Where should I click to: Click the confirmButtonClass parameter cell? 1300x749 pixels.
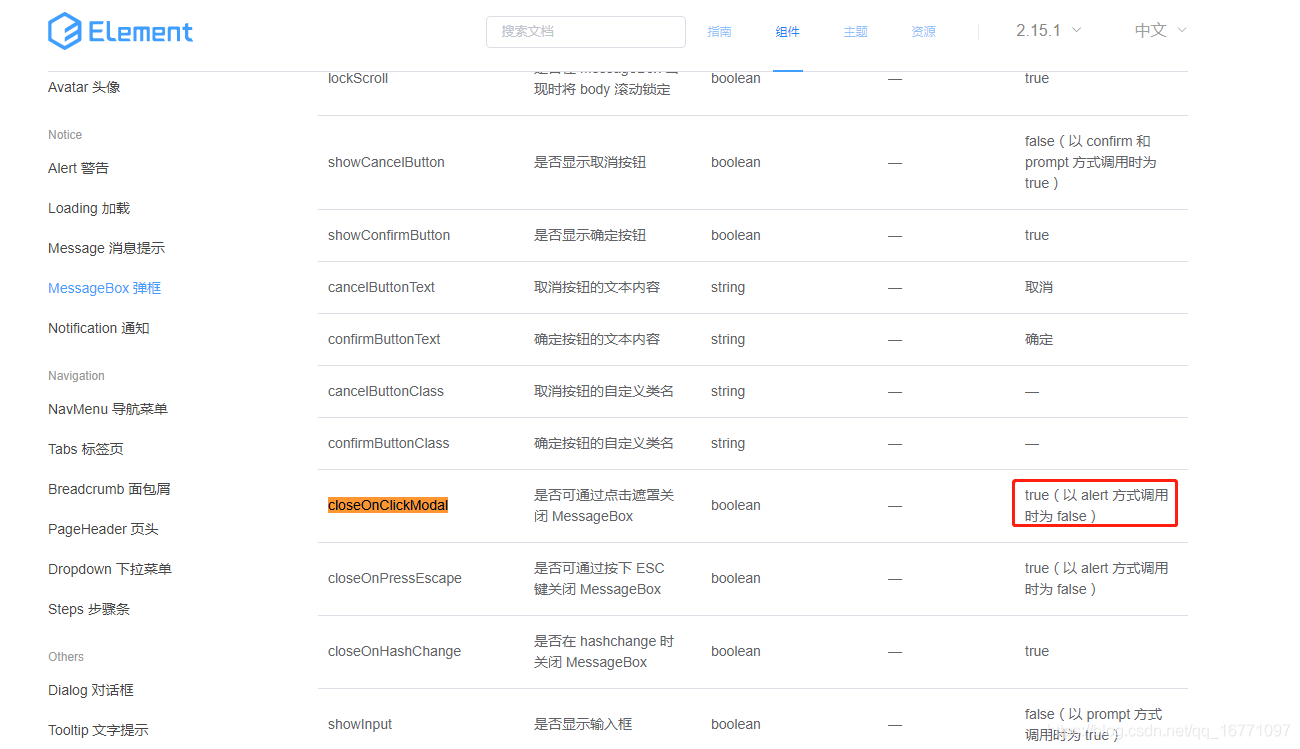(x=389, y=443)
